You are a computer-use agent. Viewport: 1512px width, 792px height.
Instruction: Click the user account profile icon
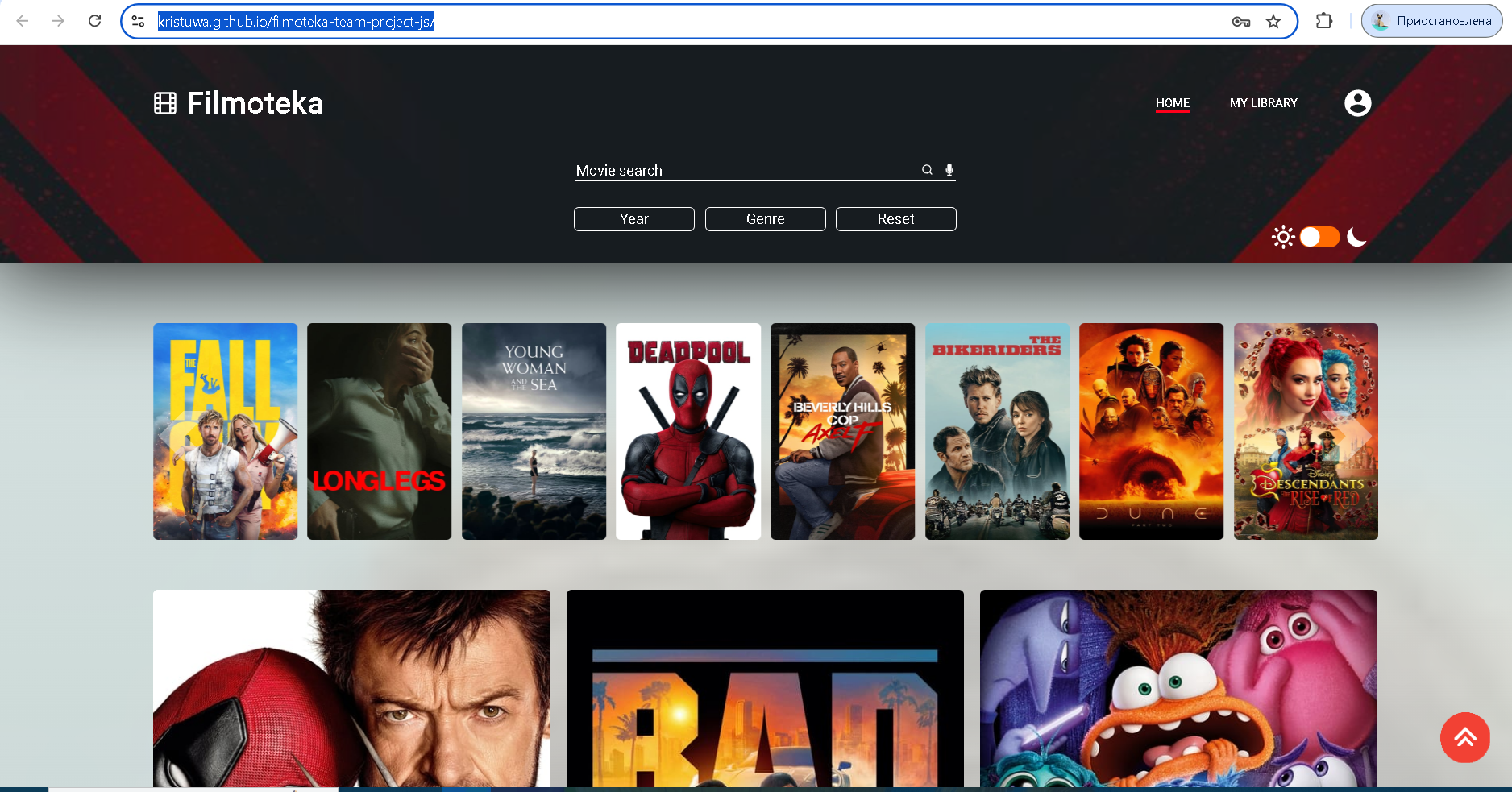(1357, 103)
